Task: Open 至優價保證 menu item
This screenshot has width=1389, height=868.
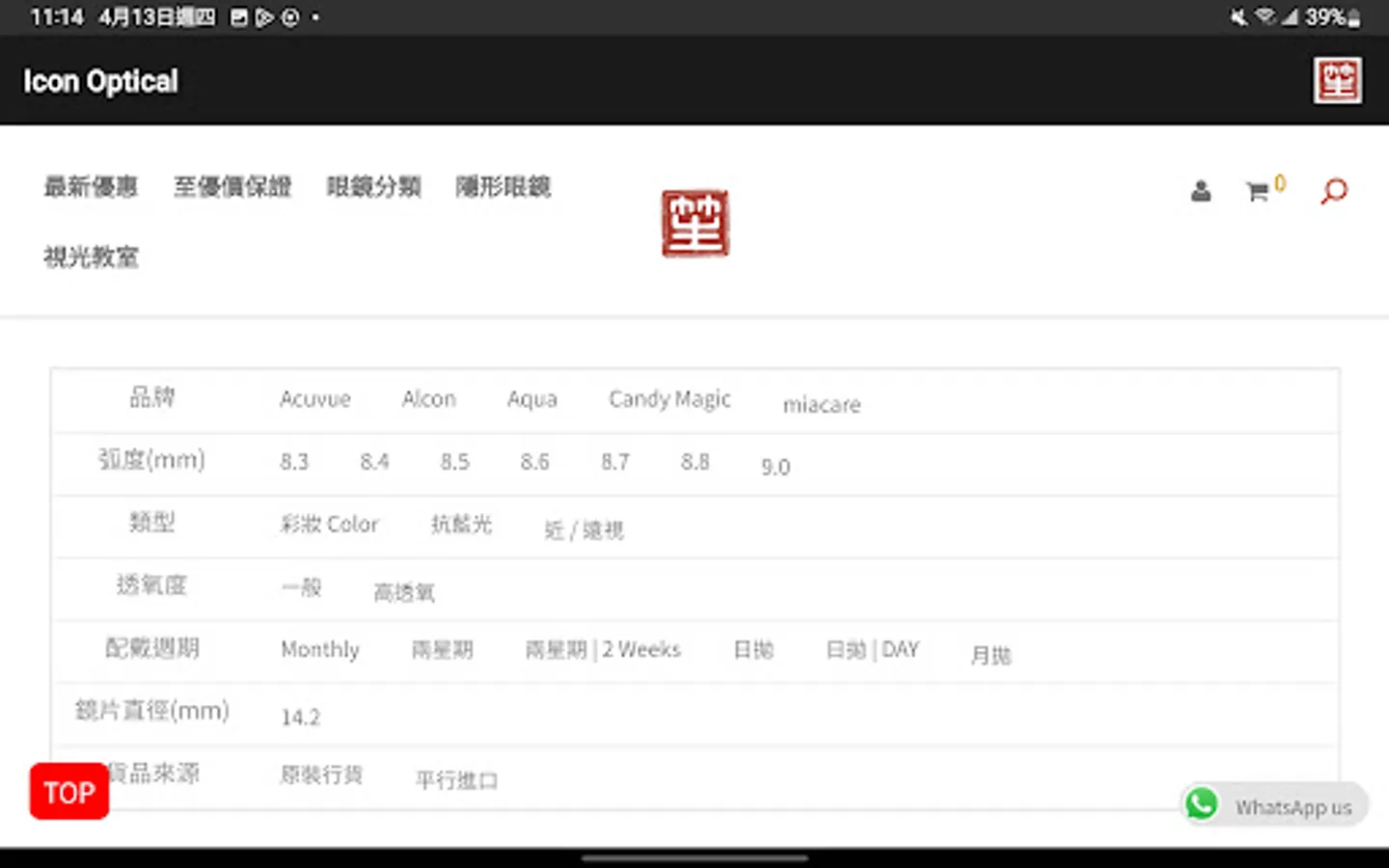Action: pos(232,186)
